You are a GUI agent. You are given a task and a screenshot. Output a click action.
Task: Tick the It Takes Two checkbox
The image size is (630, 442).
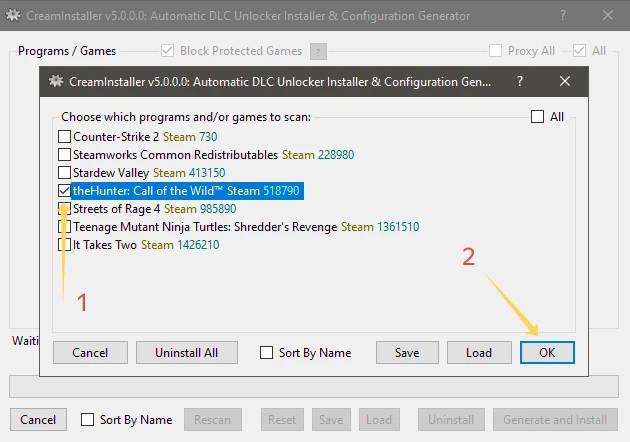pyautogui.click(x=64, y=245)
